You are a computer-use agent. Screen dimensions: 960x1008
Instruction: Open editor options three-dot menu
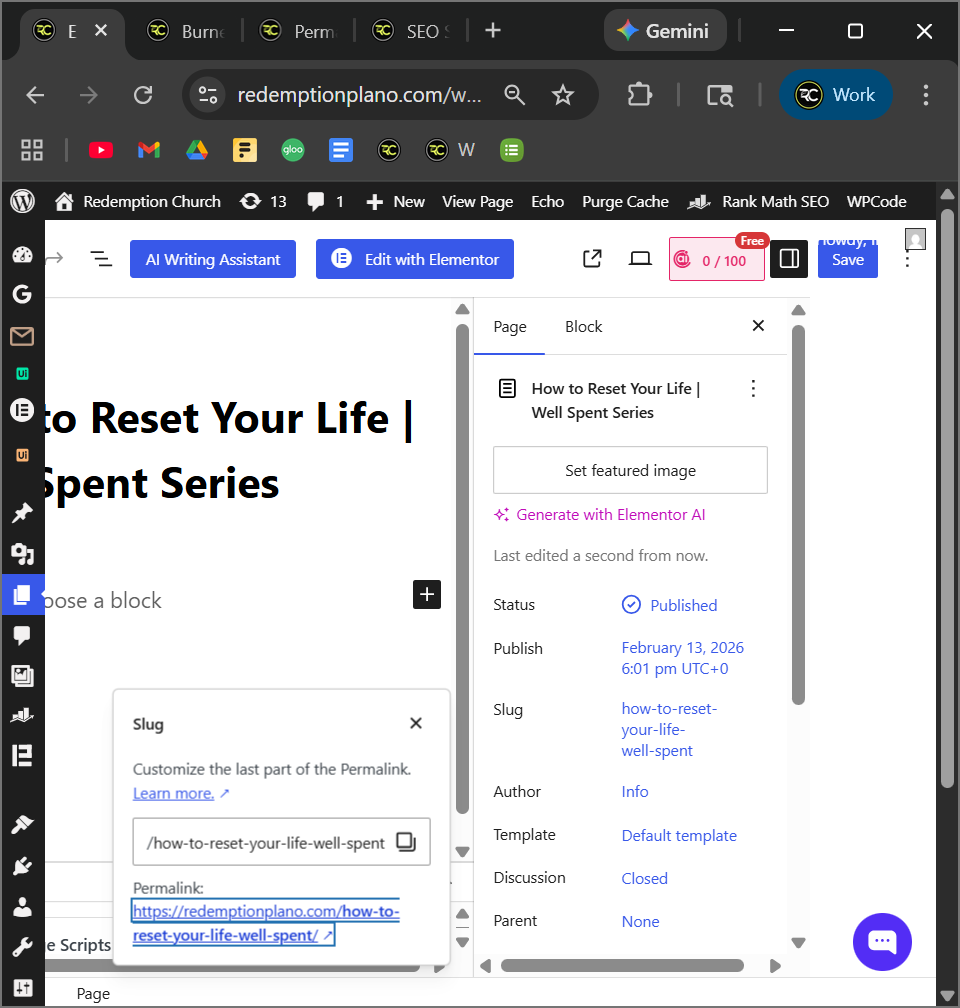(908, 260)
